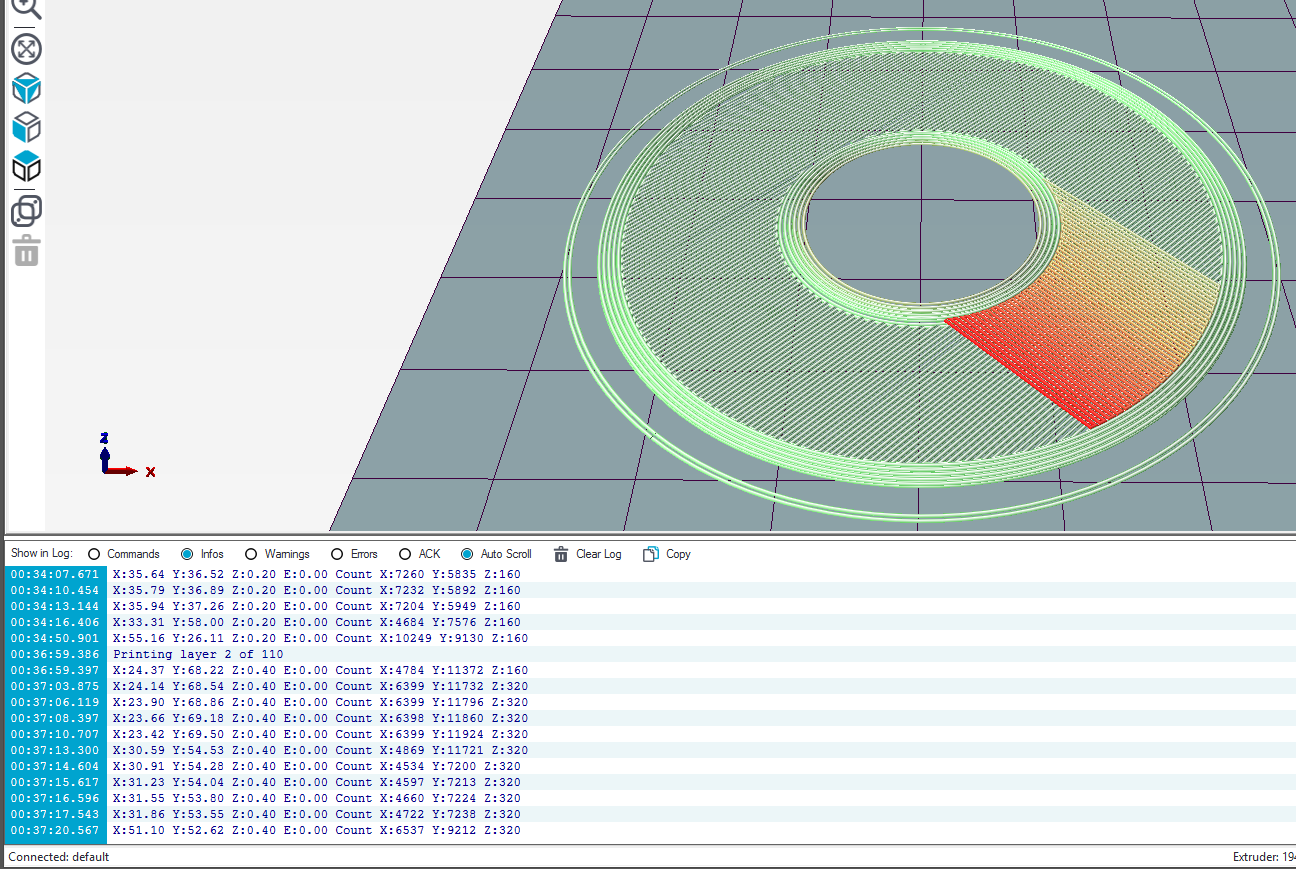Enable Commands in the log
The width and height of the screenshot is (1296, 869).
tap(94, 554)
